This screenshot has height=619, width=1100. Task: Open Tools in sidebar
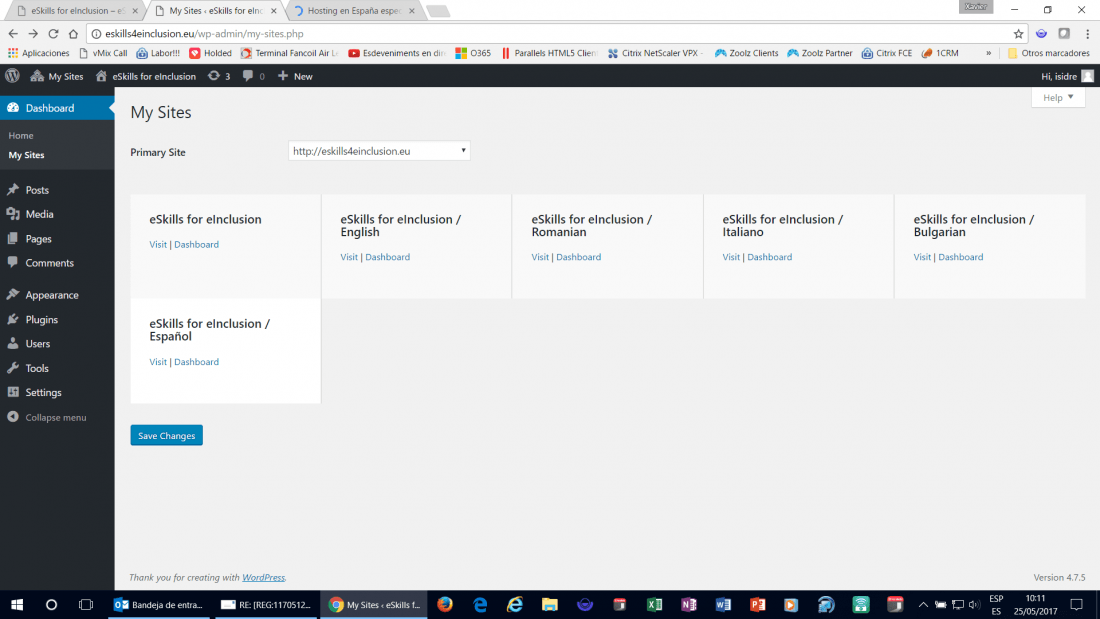[x=57, y=368]
